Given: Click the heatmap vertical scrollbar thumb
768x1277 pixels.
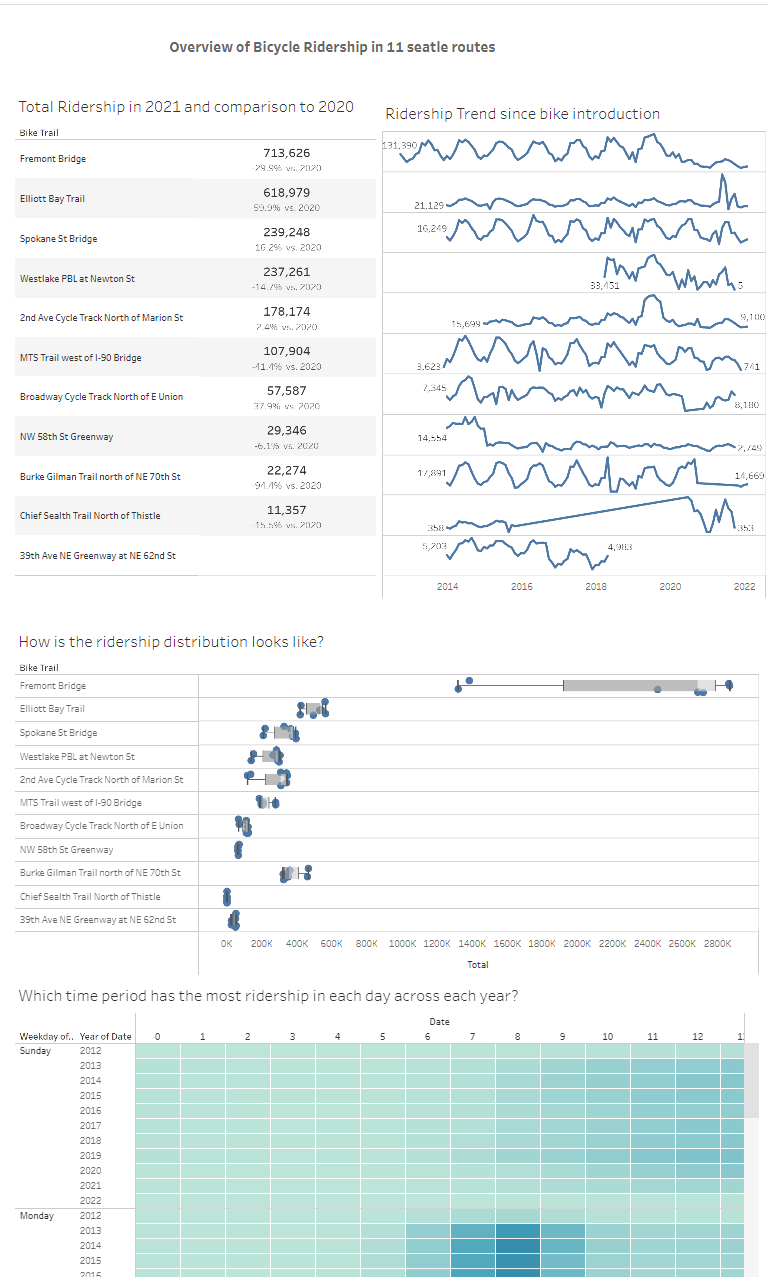Looking at the screenshot, I should pyautogui.click(x=753, y=1080).
